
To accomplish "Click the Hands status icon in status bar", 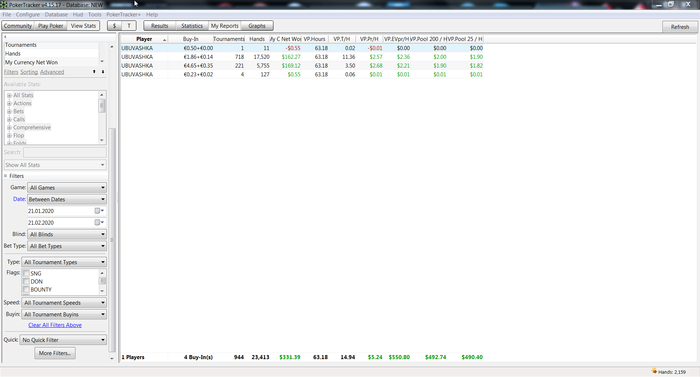I will (654, 371).
